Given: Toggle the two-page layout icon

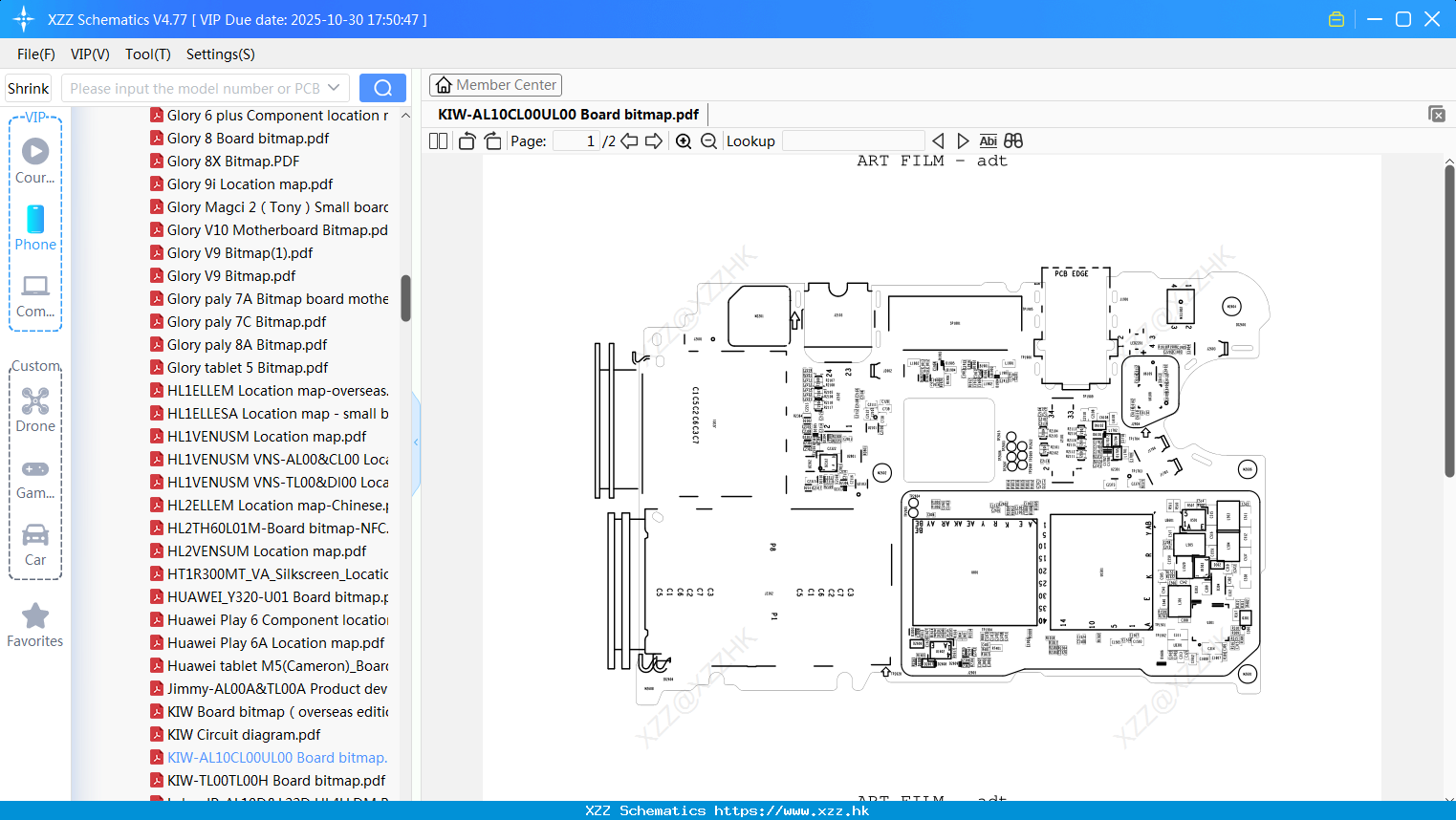Looking at the screenshot, I should click(438, 140).
